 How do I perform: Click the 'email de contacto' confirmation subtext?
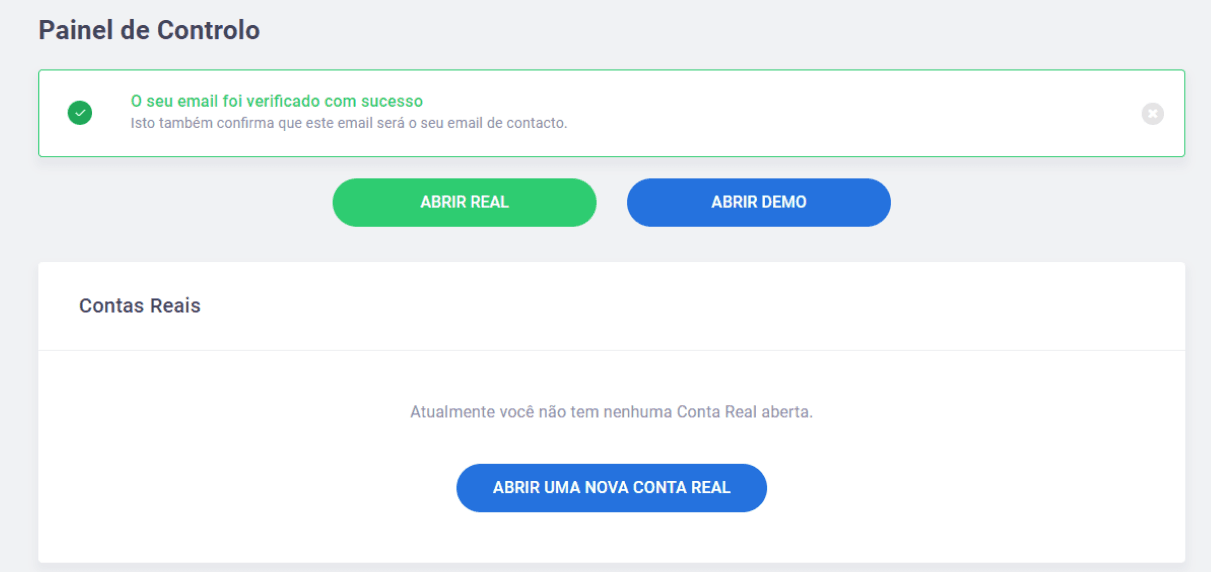349,123
